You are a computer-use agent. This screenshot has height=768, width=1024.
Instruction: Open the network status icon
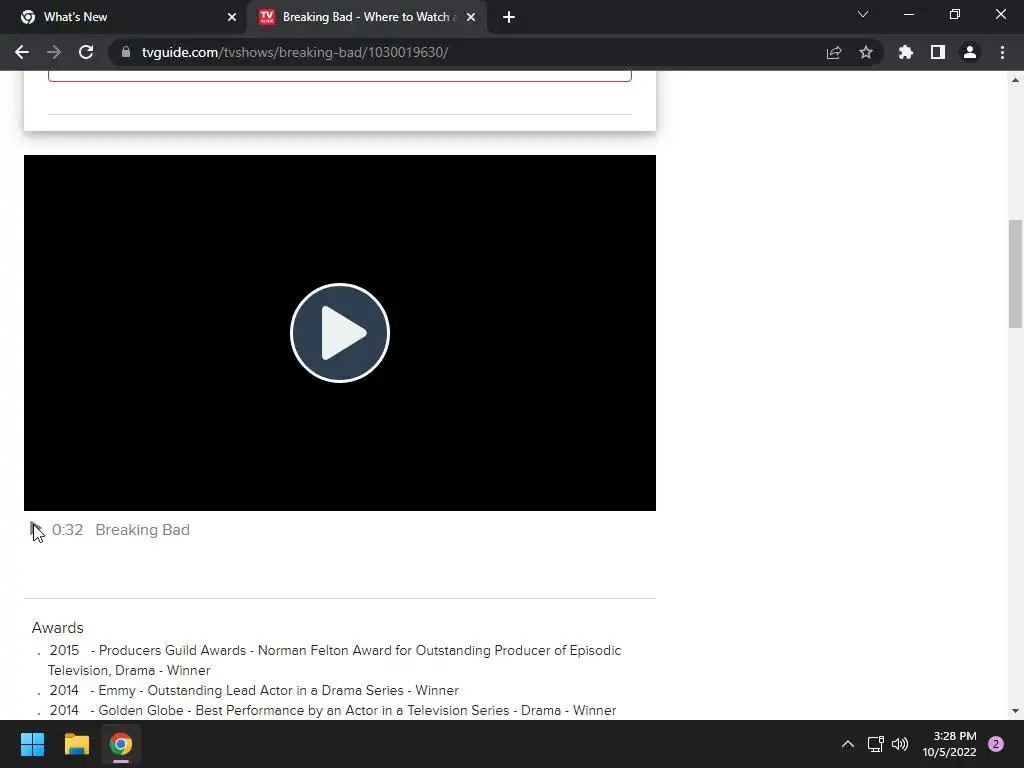coord(875,744)
